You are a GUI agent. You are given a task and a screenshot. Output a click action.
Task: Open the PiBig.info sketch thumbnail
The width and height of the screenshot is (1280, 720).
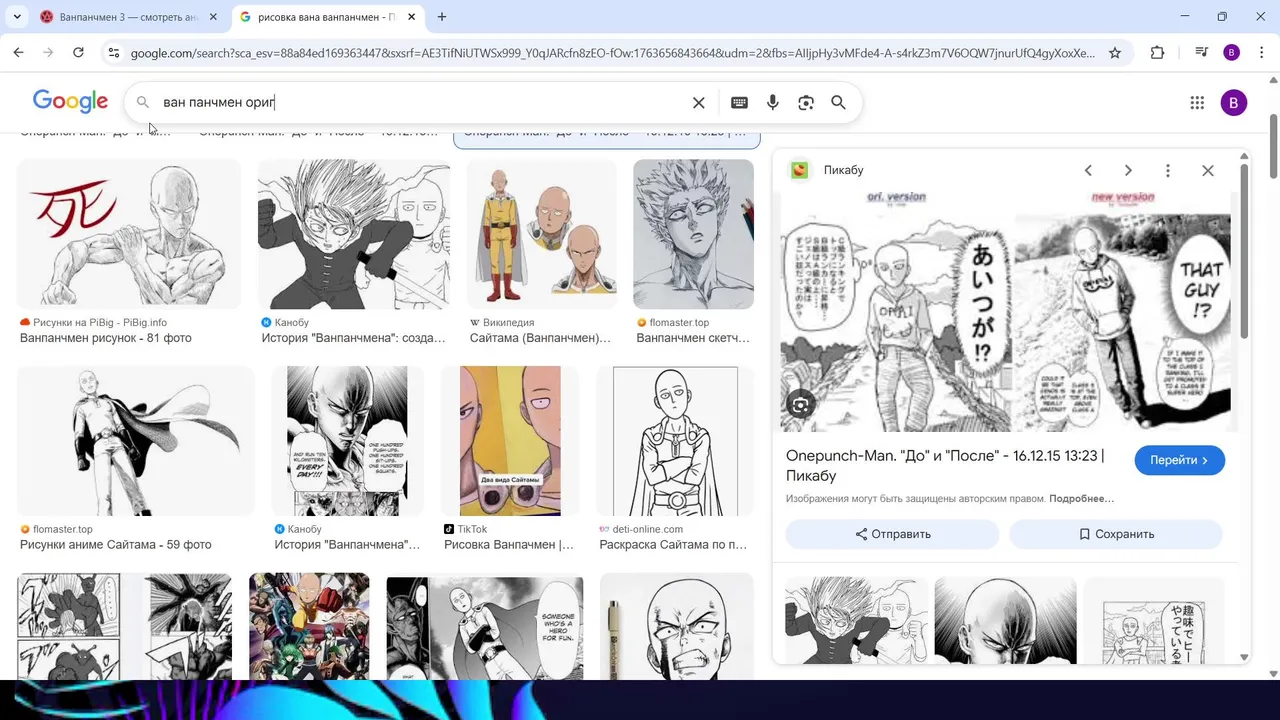(x=129, y=234)
